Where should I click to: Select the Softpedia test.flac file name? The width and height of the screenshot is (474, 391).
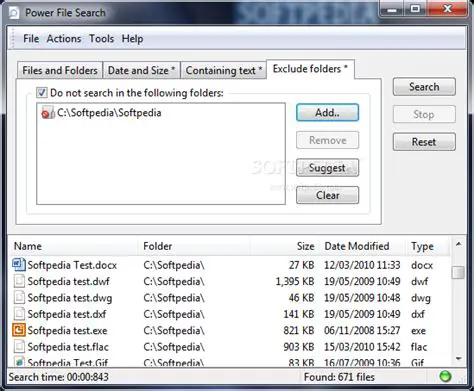68,347
